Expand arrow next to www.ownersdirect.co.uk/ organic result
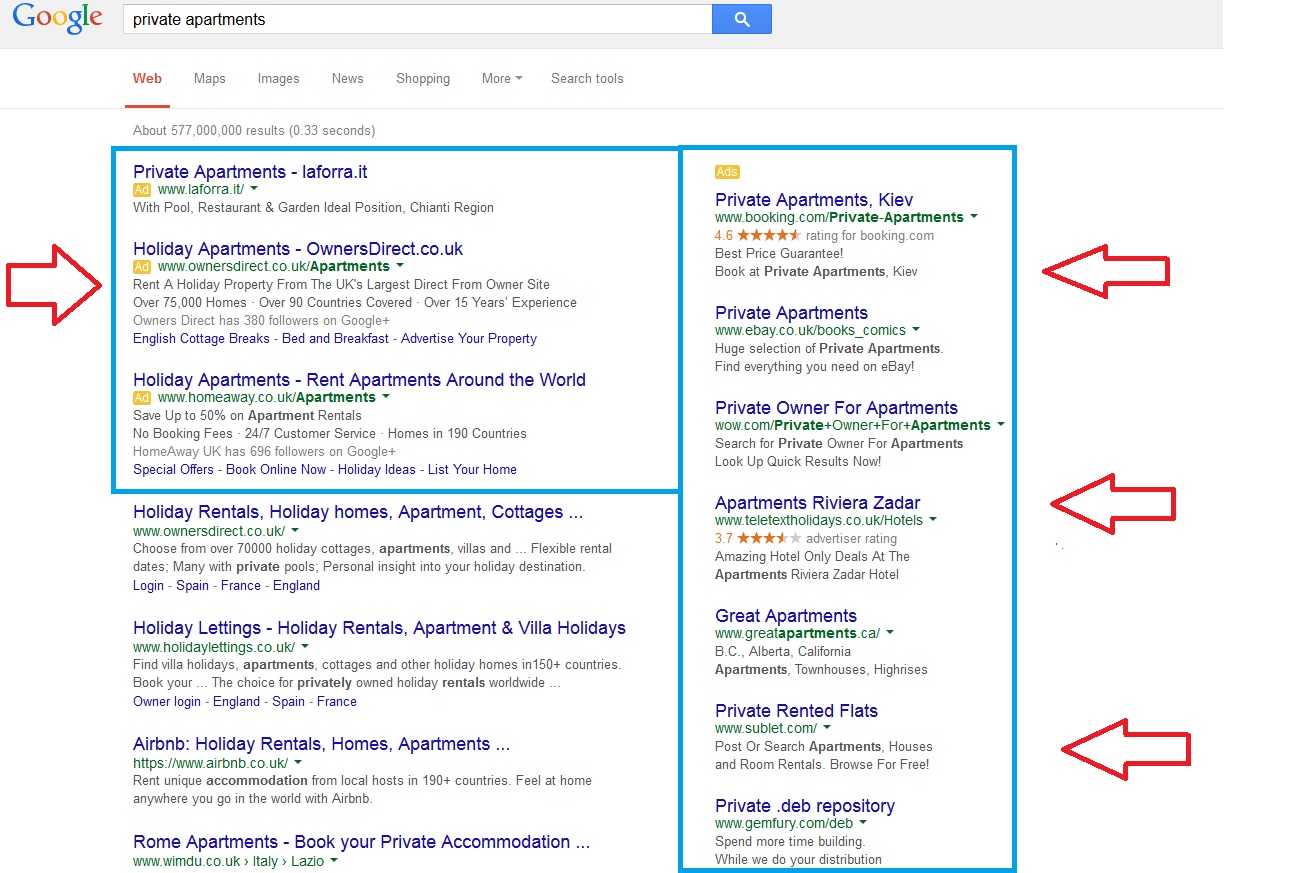 pyautogui.click(x=295, y=529)
